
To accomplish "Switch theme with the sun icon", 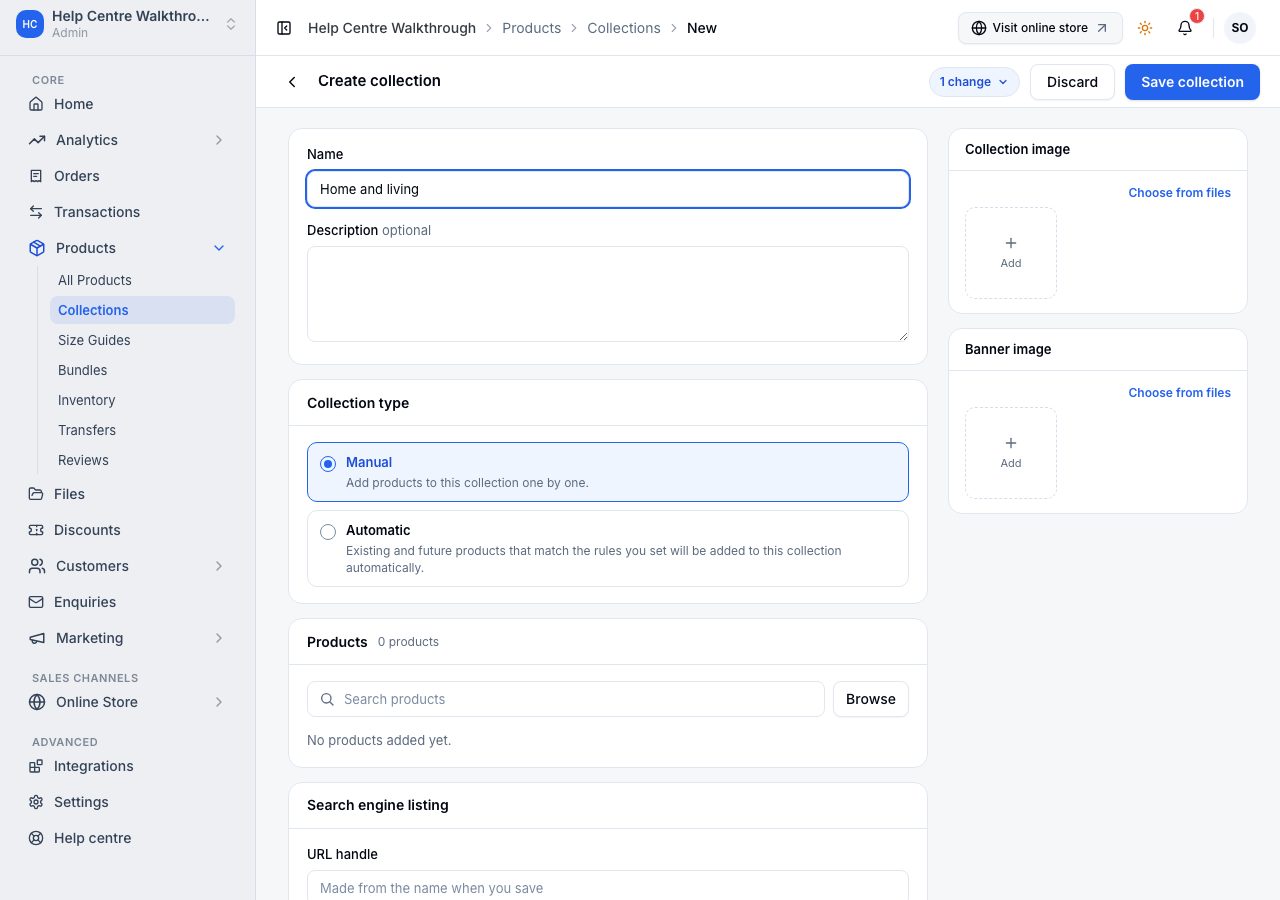I will tap(1145, 28).
